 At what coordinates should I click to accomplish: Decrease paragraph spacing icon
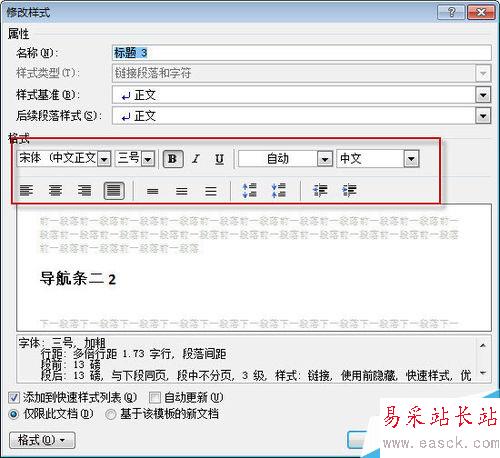[279, 191]
